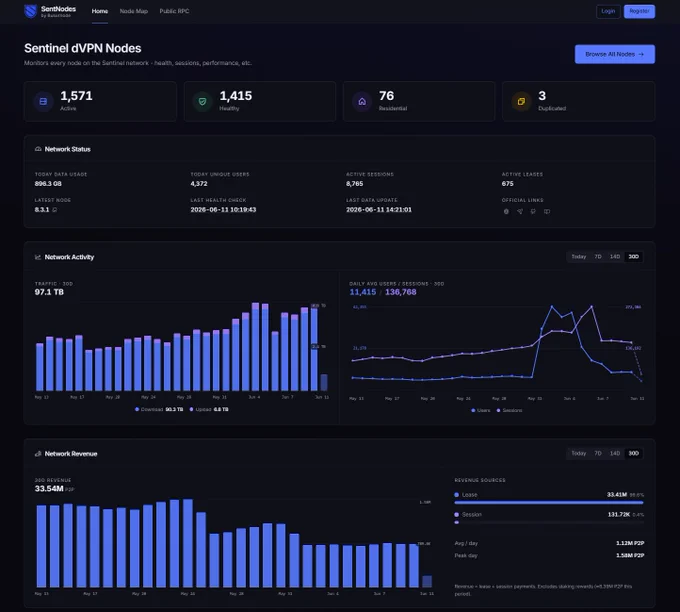Click the small icon beside version 8.3.1
This screenshot has height=612, width=680.
[x=55, y=210]
